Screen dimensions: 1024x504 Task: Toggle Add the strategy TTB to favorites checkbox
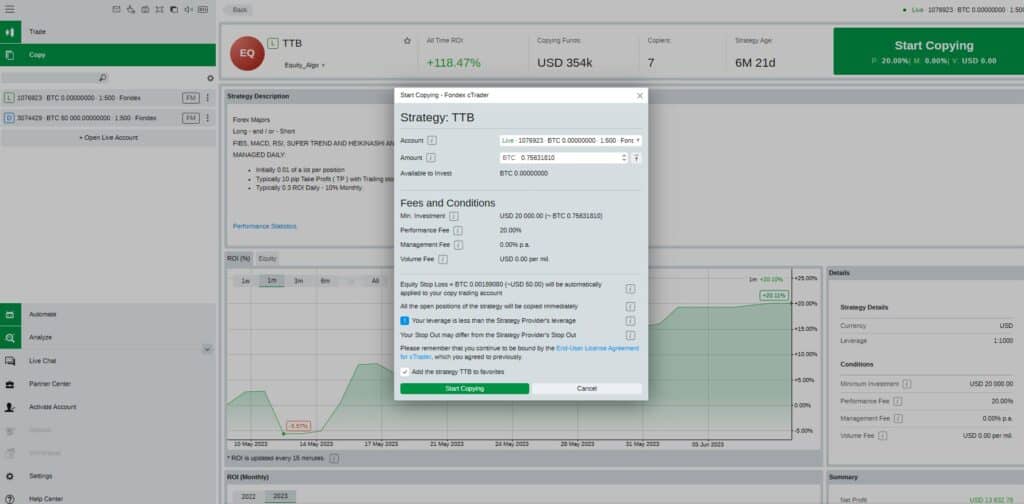click(x=405, y=371)
